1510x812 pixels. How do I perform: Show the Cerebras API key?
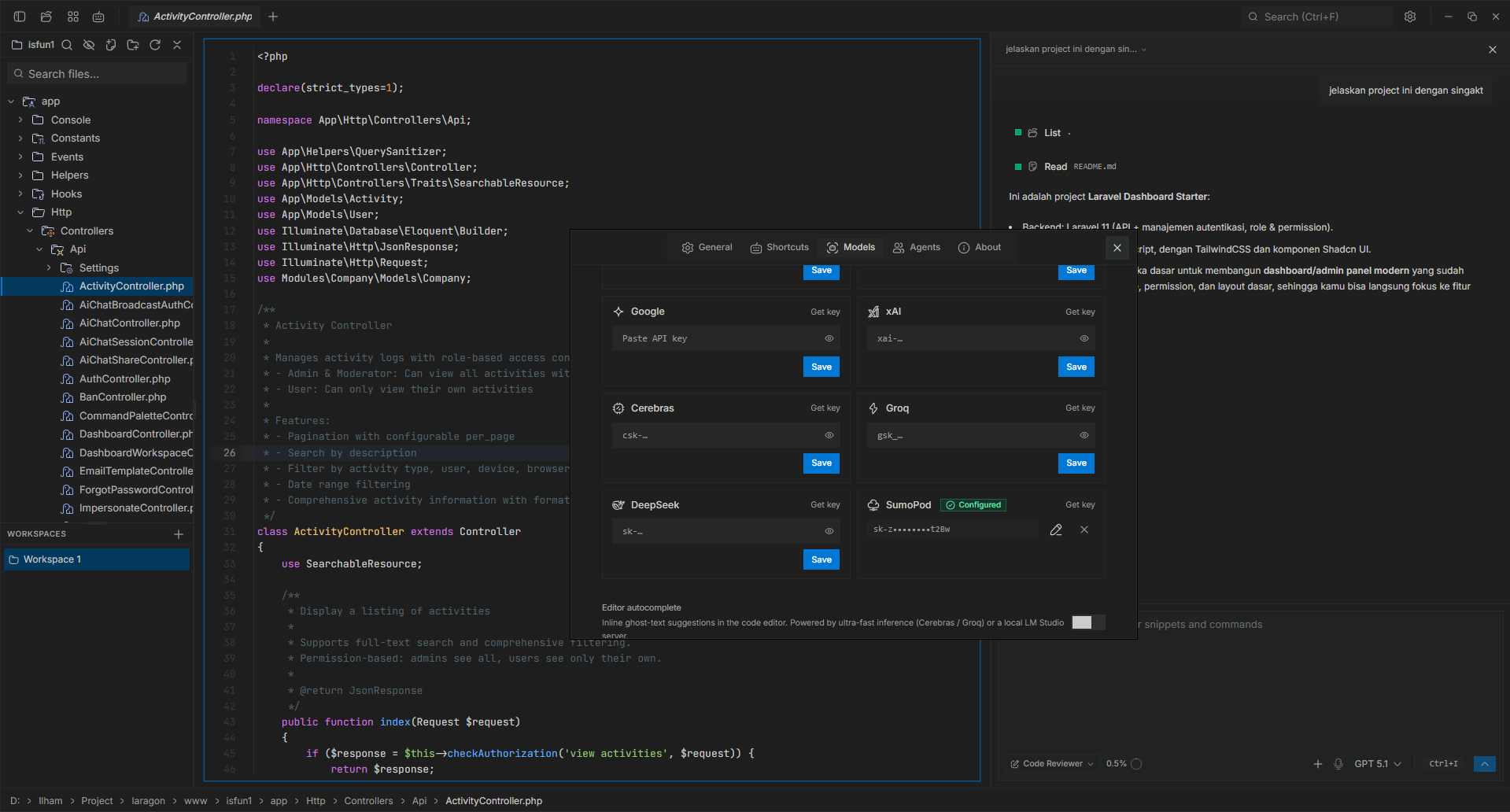click(829, 436)
